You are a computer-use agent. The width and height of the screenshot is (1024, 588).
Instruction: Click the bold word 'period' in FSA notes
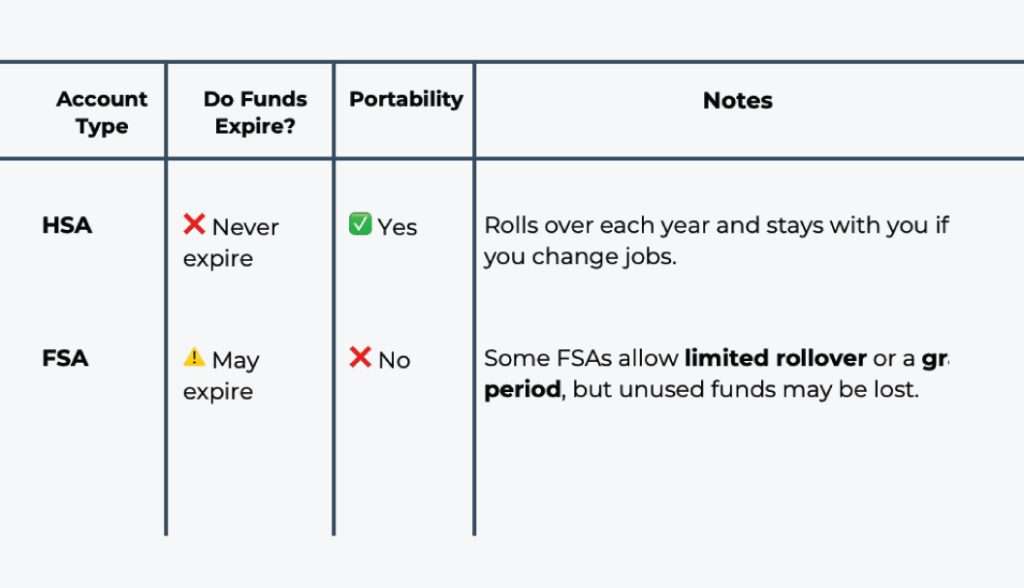522,390
